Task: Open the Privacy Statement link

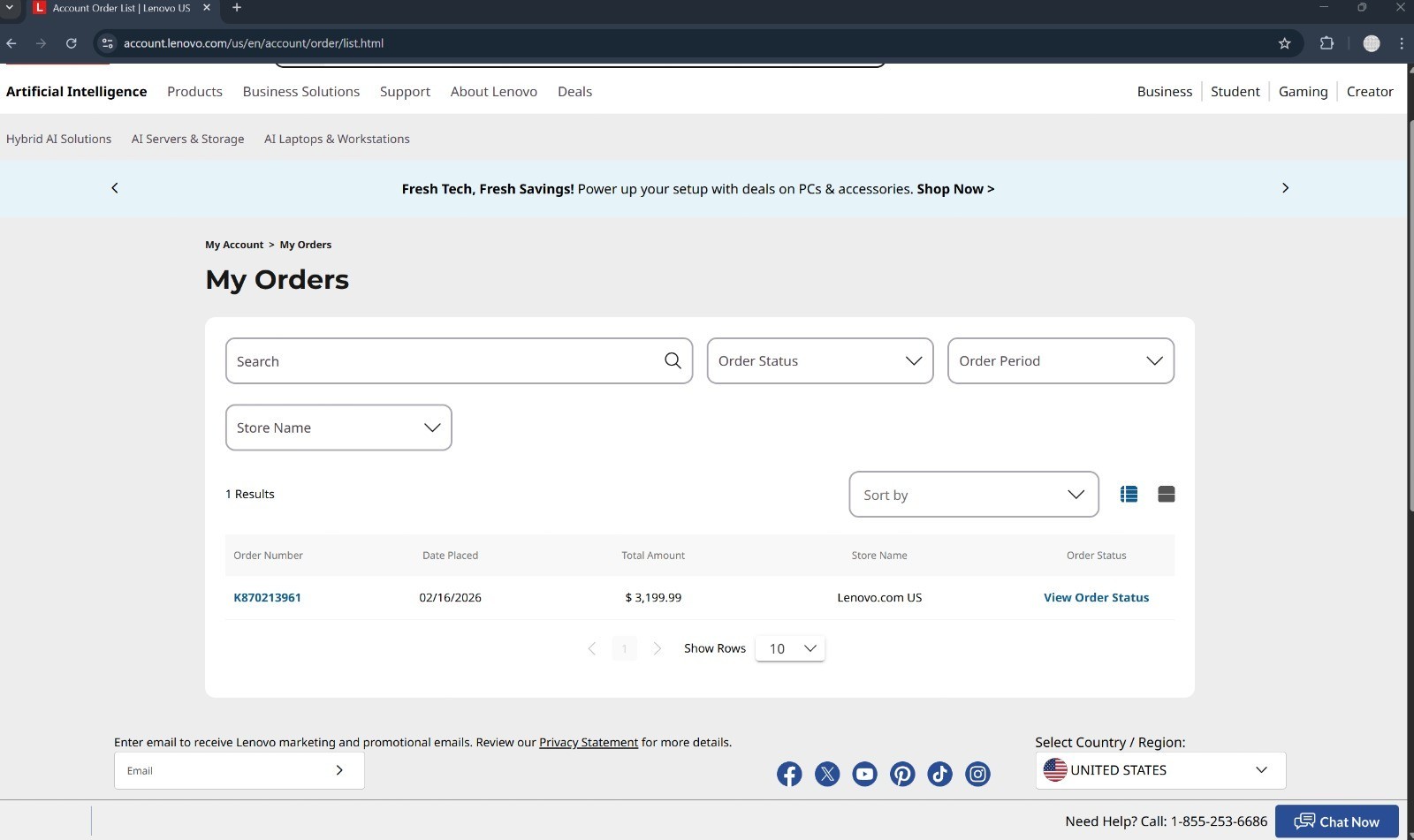Action: tap(589, 742)
